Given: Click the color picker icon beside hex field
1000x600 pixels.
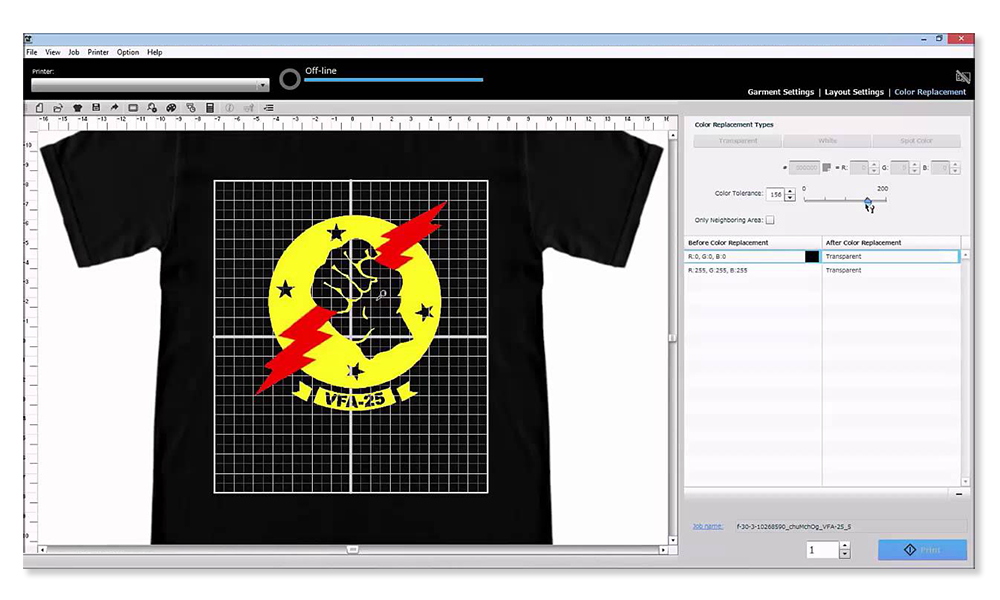Looking at the screenshot, I should [x=827, y=168].
